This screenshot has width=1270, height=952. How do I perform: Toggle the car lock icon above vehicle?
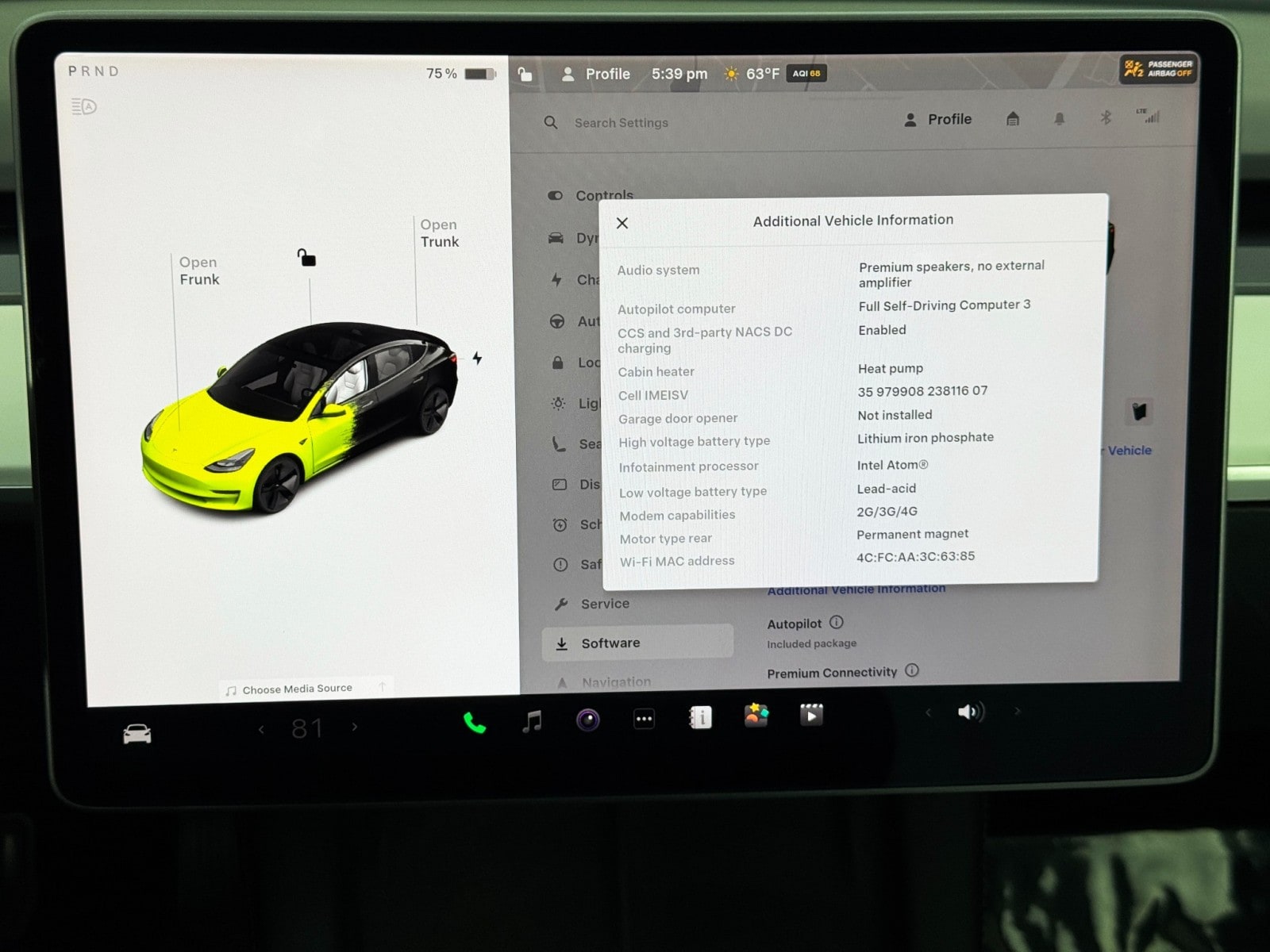[x=306, y=258]
